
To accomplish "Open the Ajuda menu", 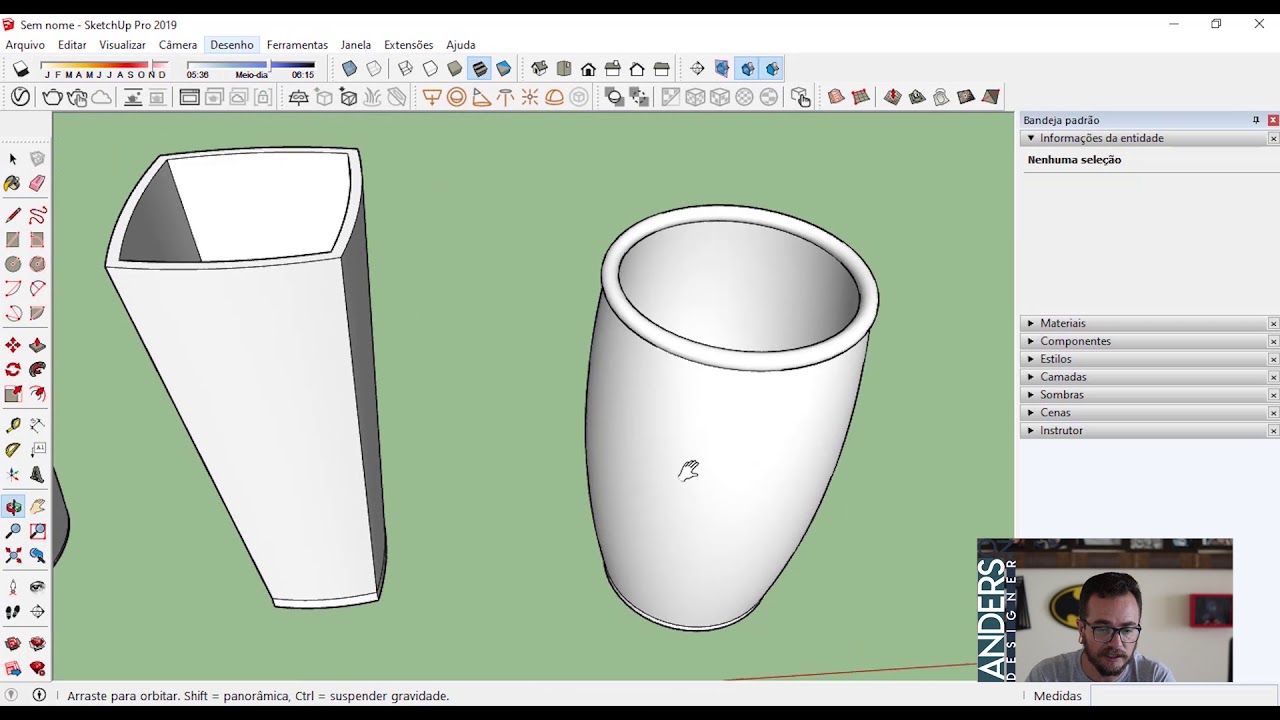I will pyautogui.click(x=461, y=45).
